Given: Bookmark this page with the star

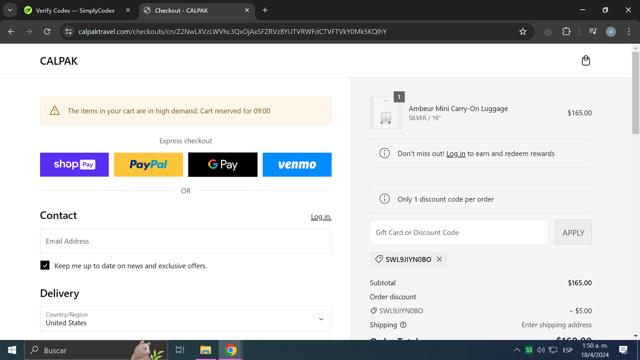Looking at the screenshot, I should (x=523, y=31).
